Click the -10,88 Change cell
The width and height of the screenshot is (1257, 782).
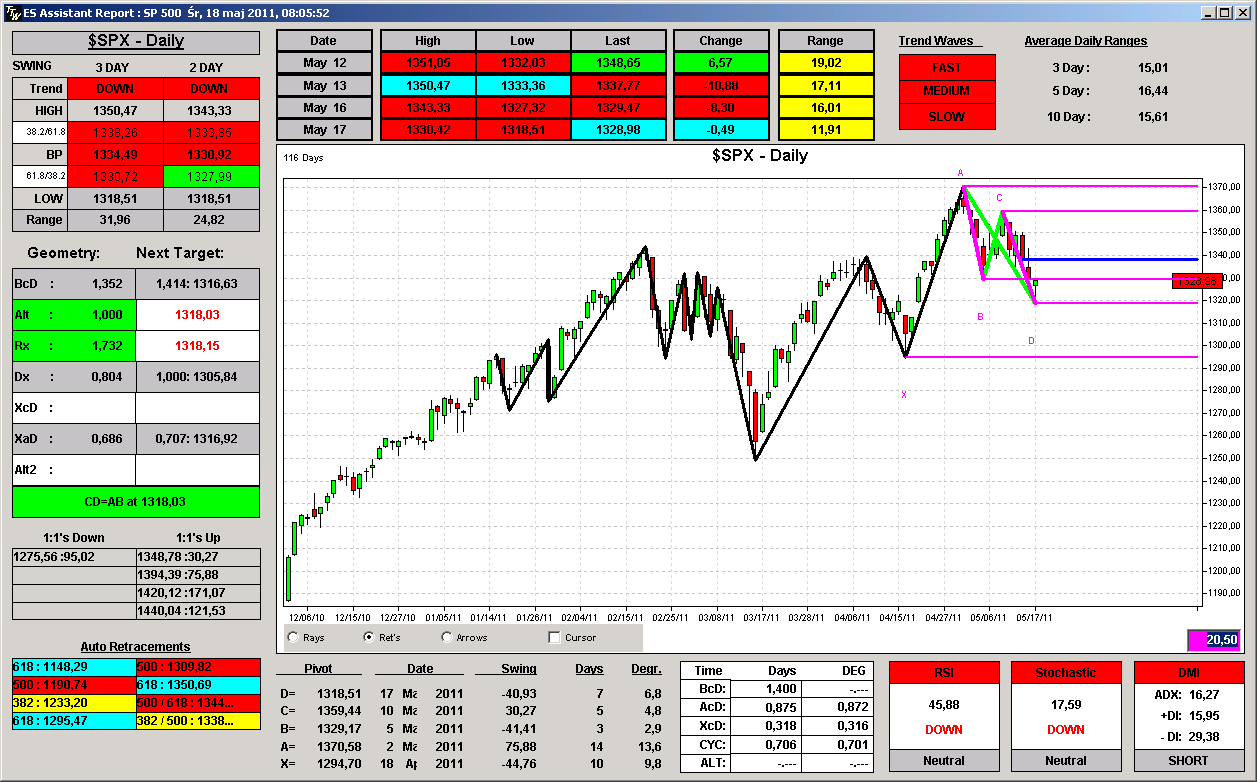(x=721, y=85)
